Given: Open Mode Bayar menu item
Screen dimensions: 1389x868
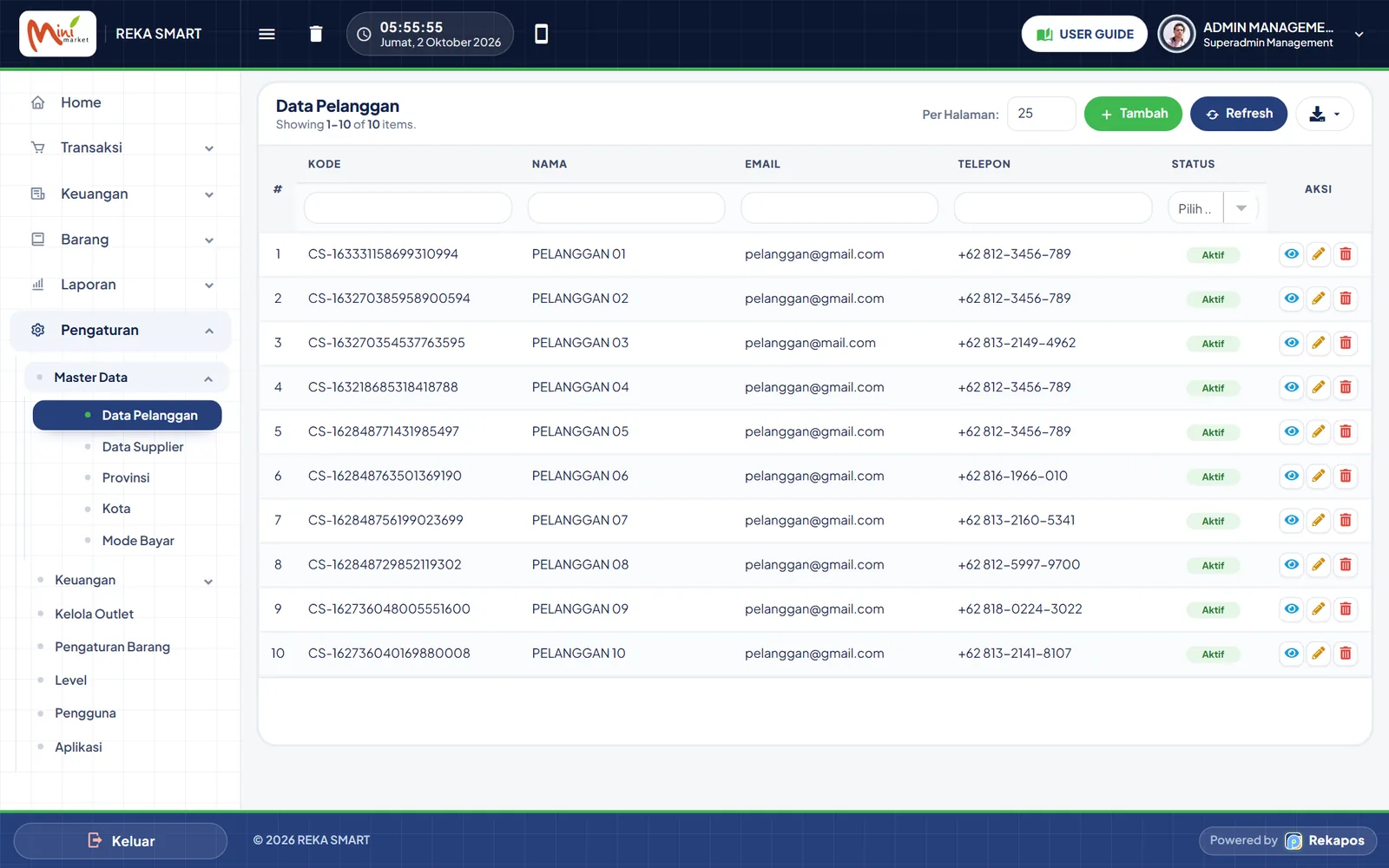Looking at the screenshot, I should (138, 541).
